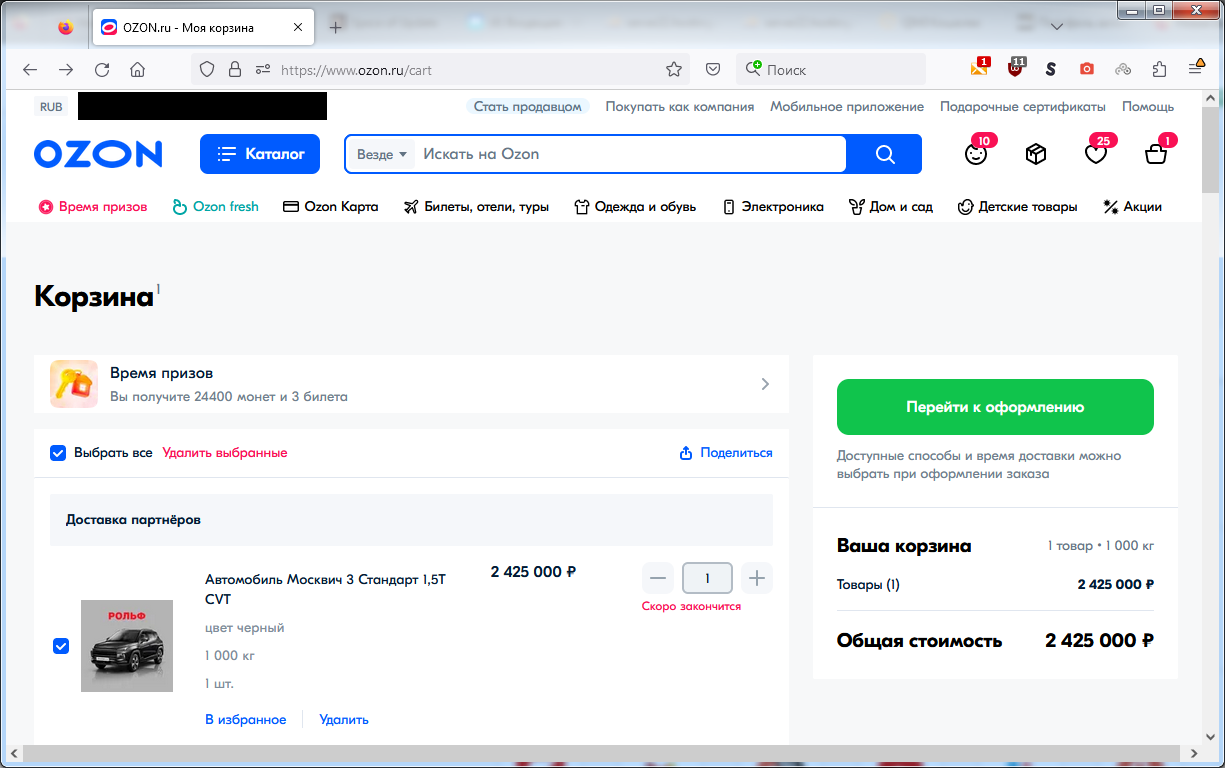The height and width of the screenshot is (768, 1225).
Task: Click Покупать как компания link
Action: [680, 106]
